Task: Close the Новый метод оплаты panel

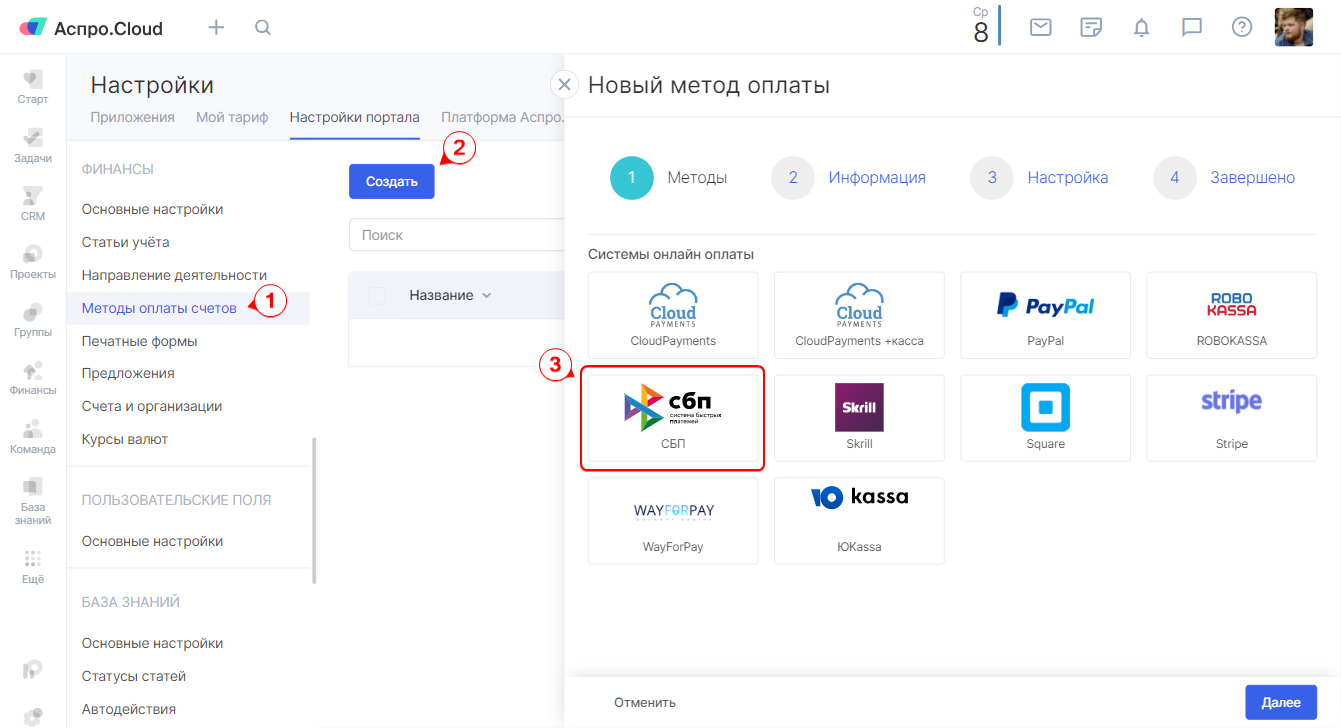Action: click(564, 85)
